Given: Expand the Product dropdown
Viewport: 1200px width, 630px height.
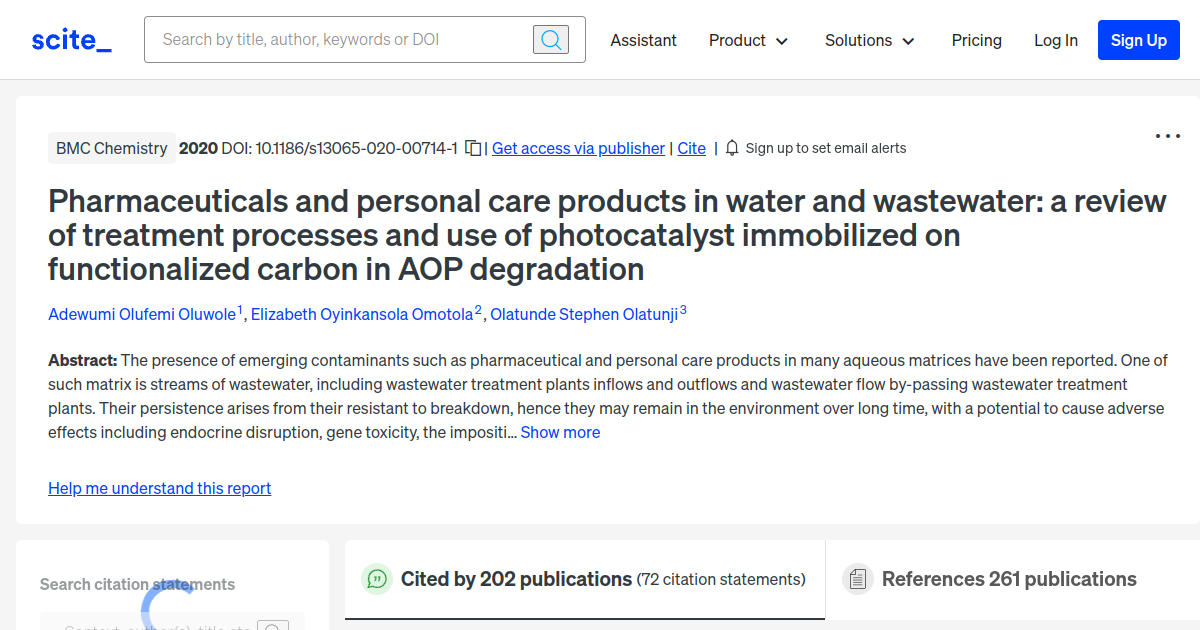Looking at the screenshot, I should (748, 40).
